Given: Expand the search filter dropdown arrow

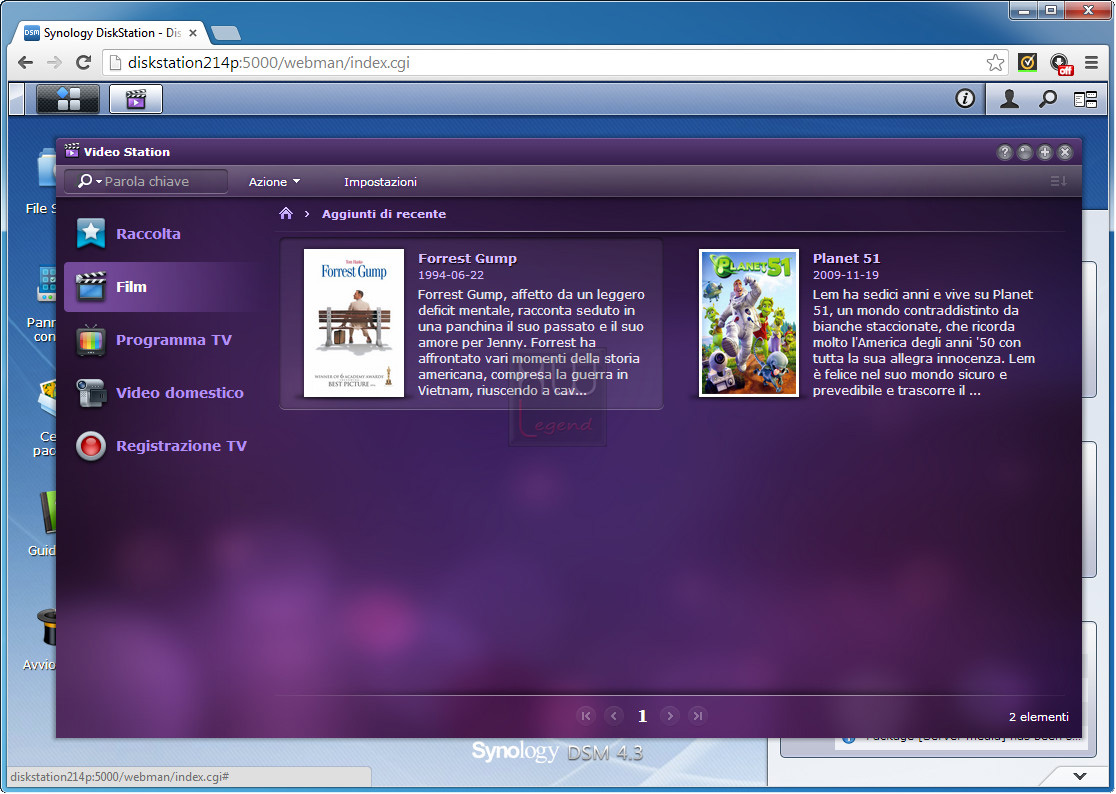Looking at the screenshot, I should 99,181.
